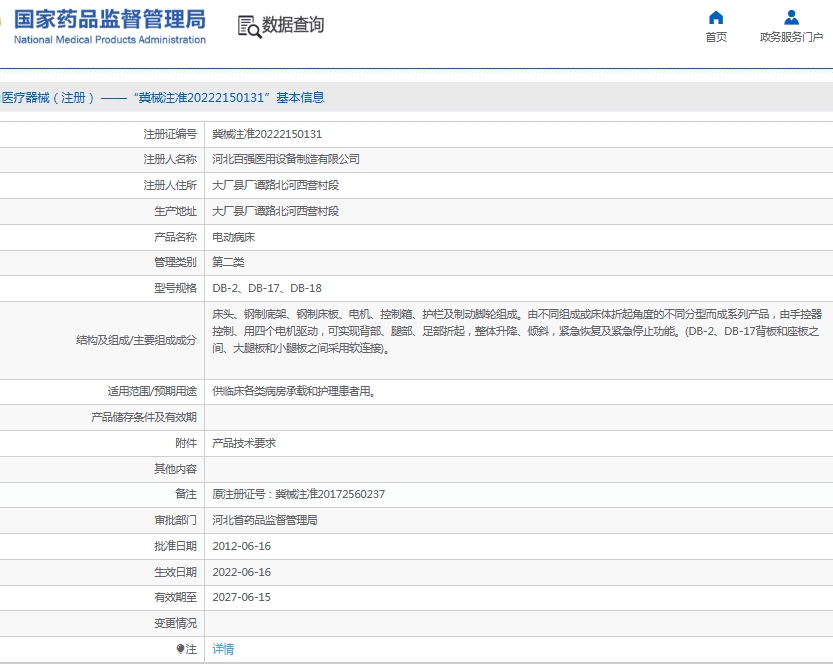833x669 pixels.
Task: Click the 河北百强医用设备制造有限公司 name
Action: (x=288, y=158)
